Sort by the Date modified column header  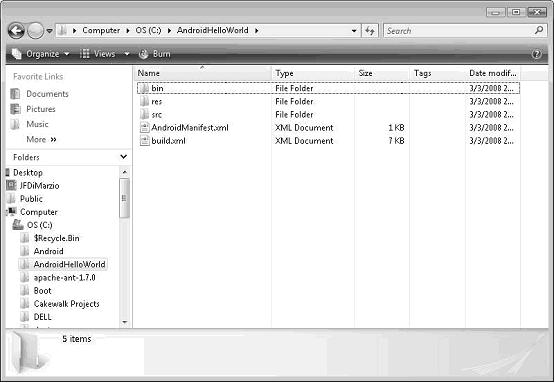point(493,73)
